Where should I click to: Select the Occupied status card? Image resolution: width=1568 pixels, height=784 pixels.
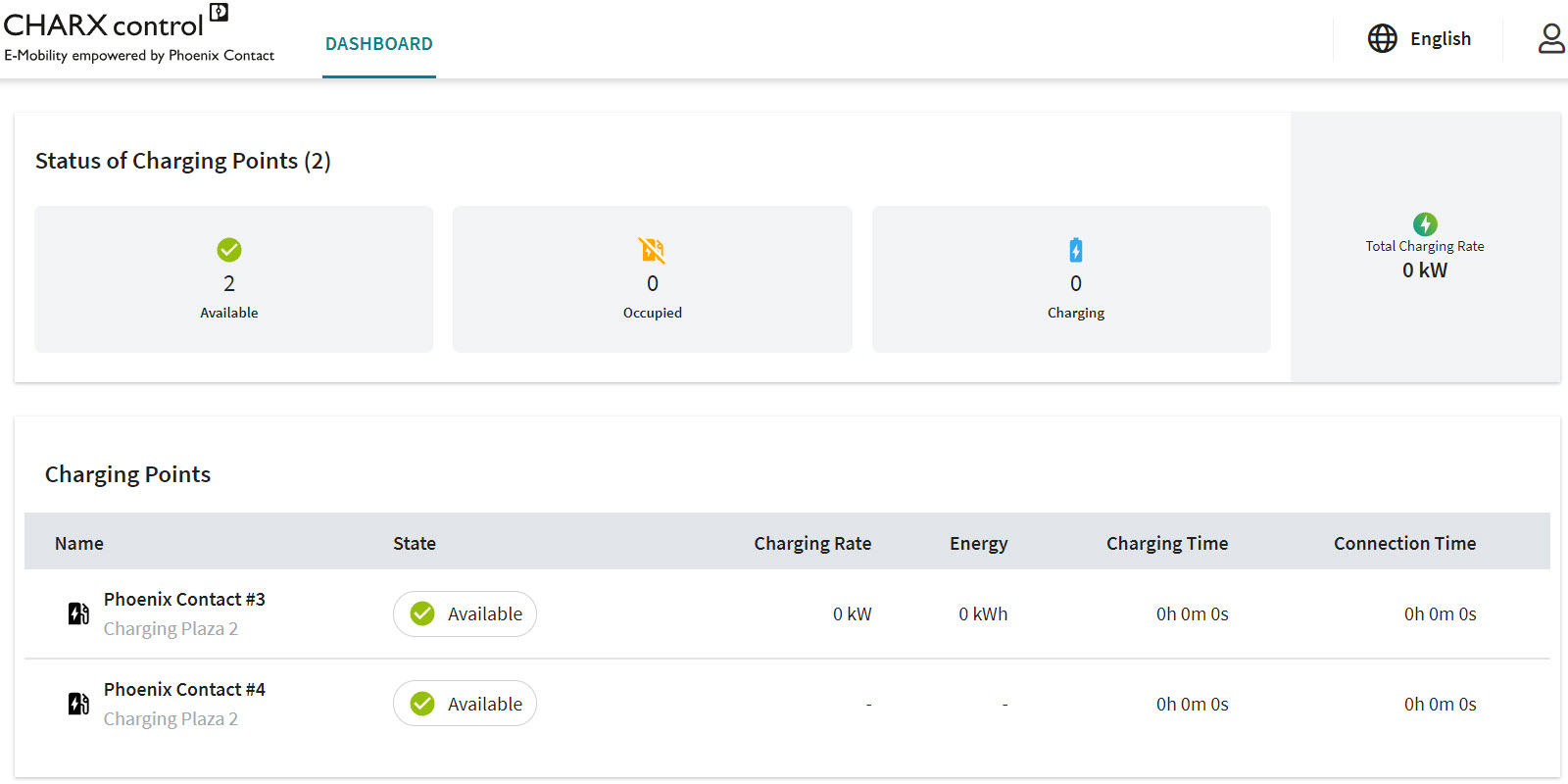(x=652, y=279)
